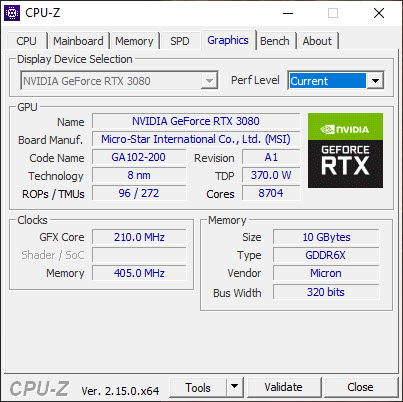Image resolution: width=403 pixels, height=402 pixels.
Task: Expand the display device selection combo box
Action: (x=119, y=81)
